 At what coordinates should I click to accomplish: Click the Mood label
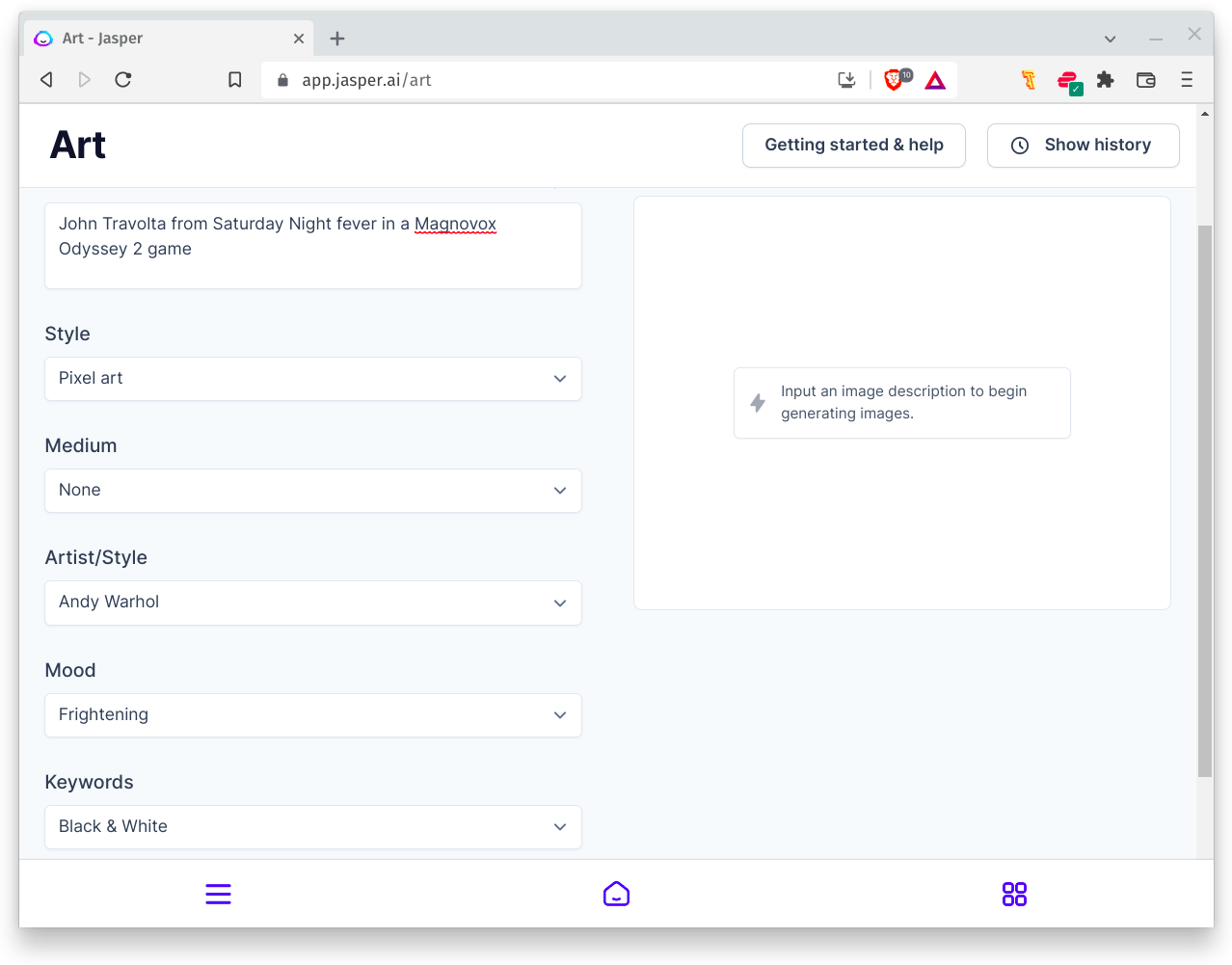[70, 670]
